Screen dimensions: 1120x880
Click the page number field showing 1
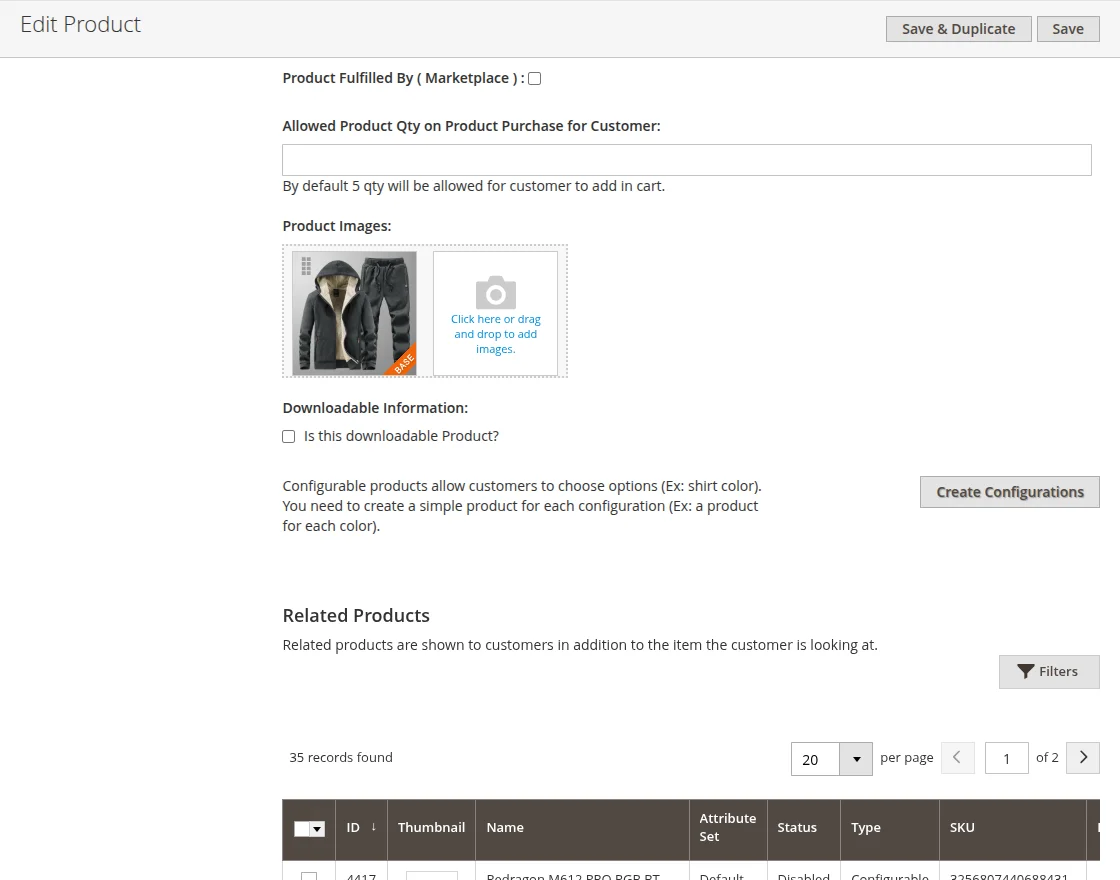point(1006,758)
